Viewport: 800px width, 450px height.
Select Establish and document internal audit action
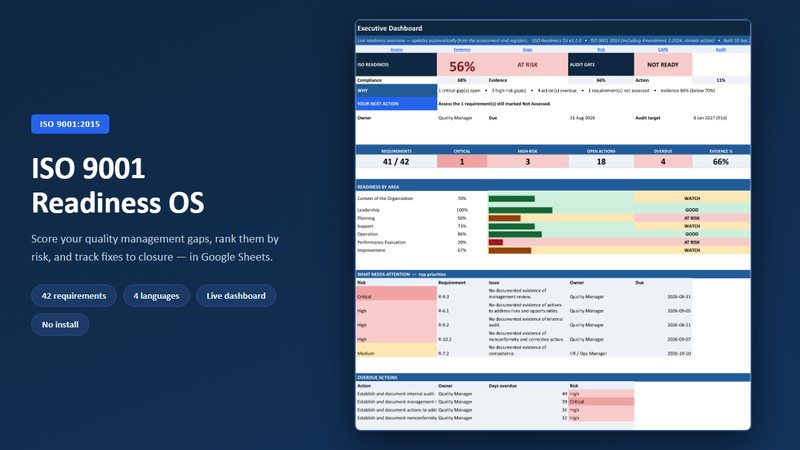(396, 394)
